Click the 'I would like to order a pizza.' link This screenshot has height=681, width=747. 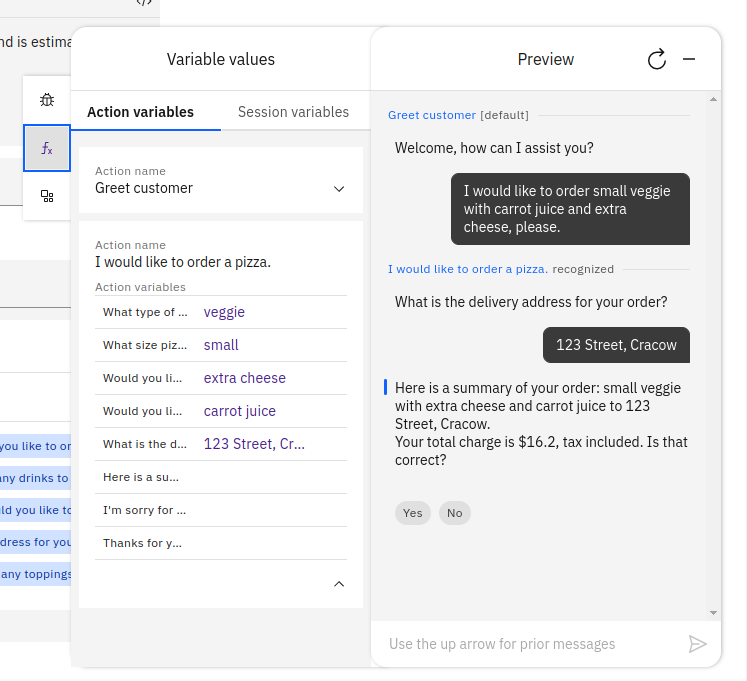(467, 269)
